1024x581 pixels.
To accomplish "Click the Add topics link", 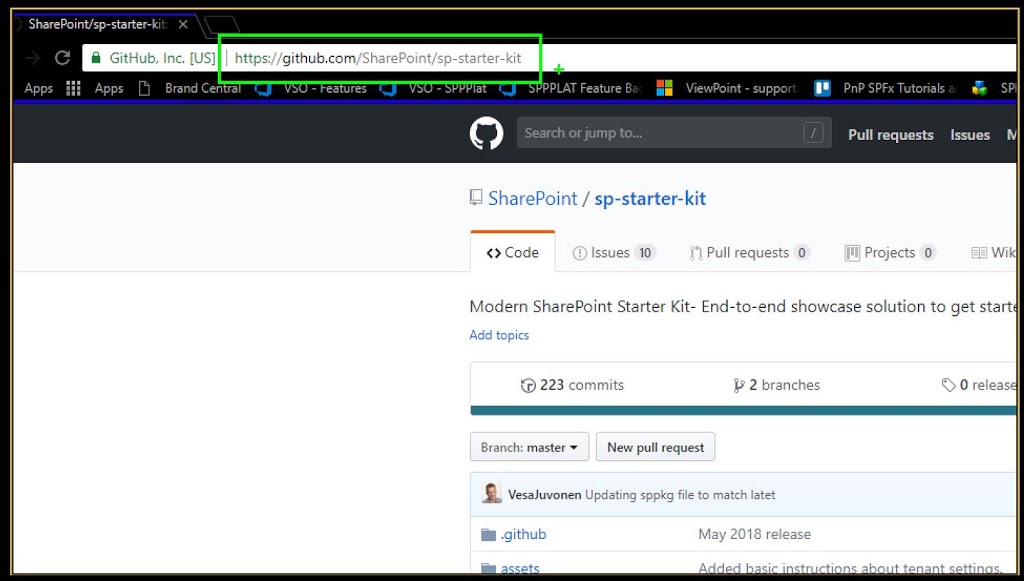I will [x=499, y=335].
